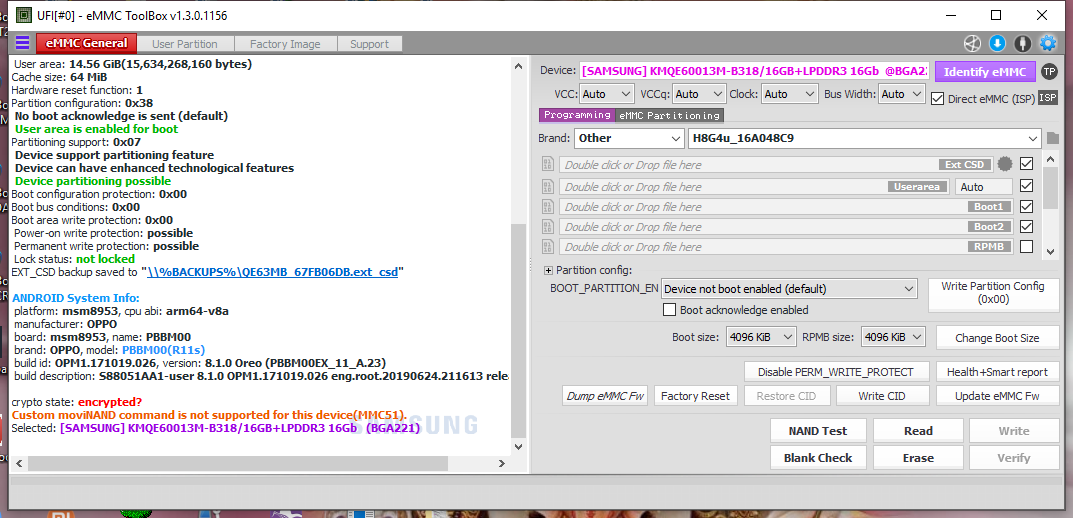Image resolution: width=1073 pixels, height=518 pixels.
Task: Click the Userarea file drop field
Action: coord(755,186)
